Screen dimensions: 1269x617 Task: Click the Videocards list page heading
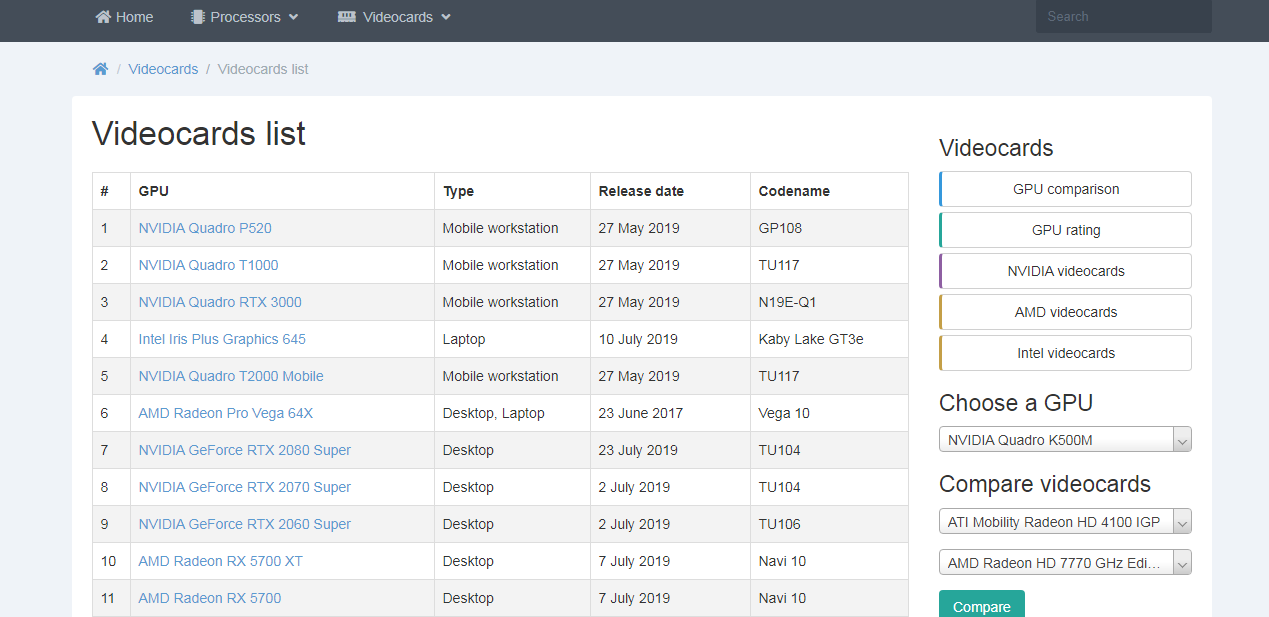click(199, 134)
